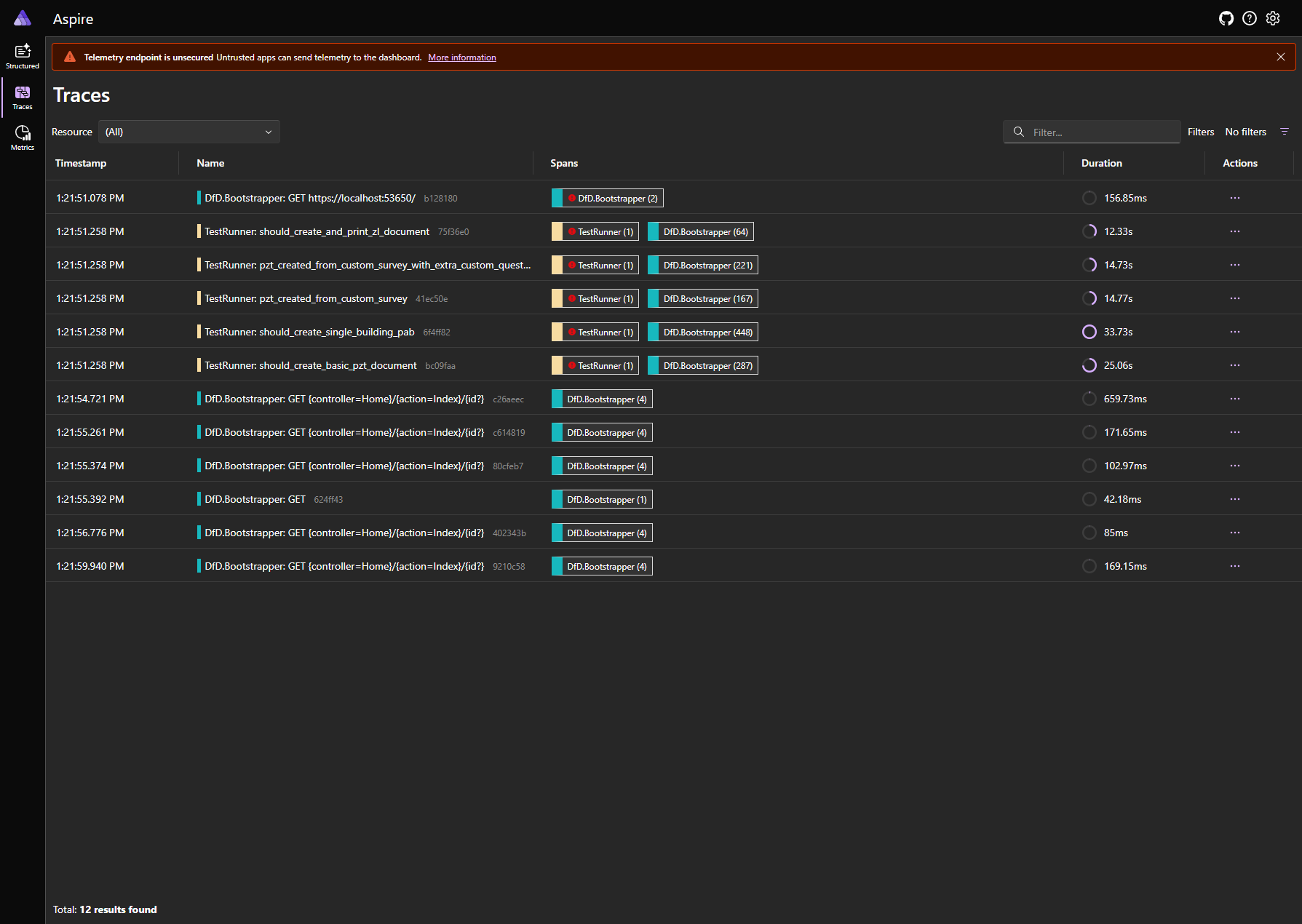Open the Structured logs page
Screen dimensions: 1302x924
click(x=23, y=56)
